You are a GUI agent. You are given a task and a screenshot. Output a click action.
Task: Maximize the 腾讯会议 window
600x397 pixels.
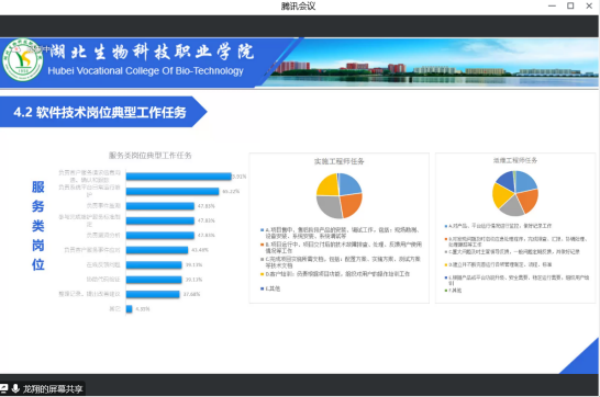(x=570, y=6)
